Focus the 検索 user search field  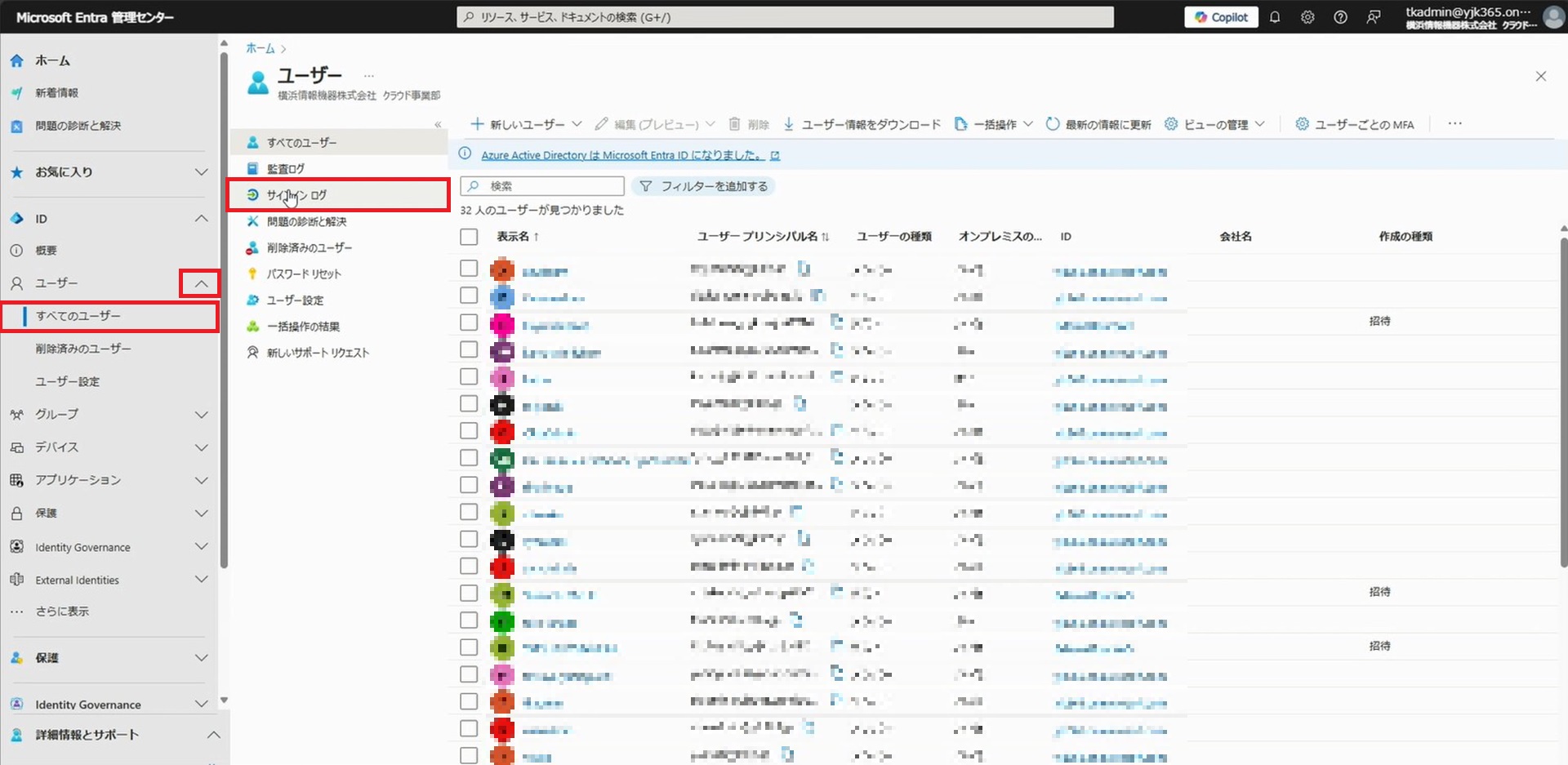pyautogui.click(x=542, y=186)
